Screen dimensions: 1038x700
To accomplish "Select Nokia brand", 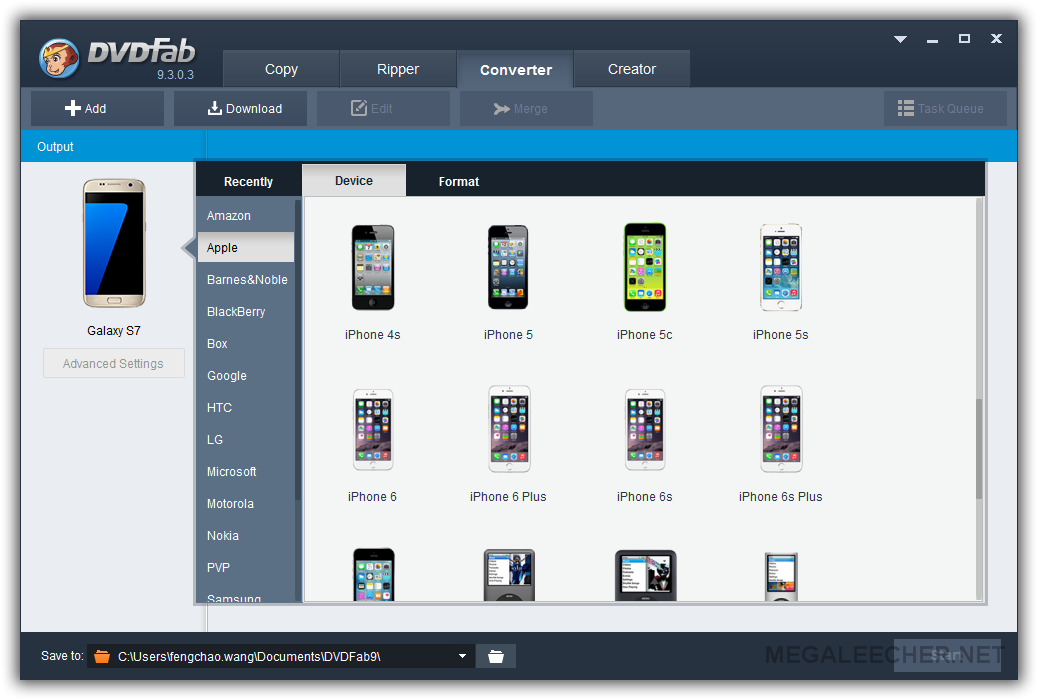I will pyautogui.click(x=246, y=536).
